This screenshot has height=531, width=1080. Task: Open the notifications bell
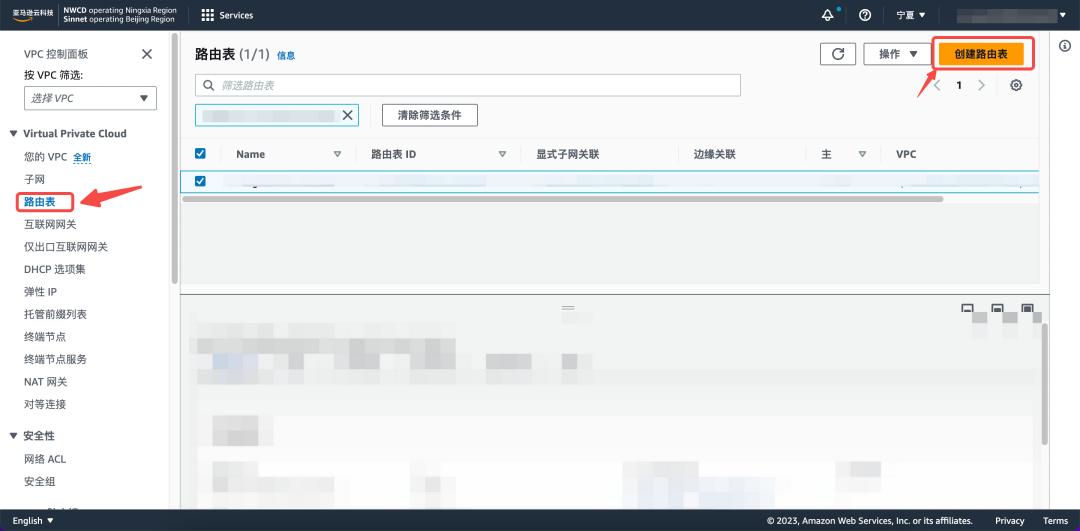[828, 15]
